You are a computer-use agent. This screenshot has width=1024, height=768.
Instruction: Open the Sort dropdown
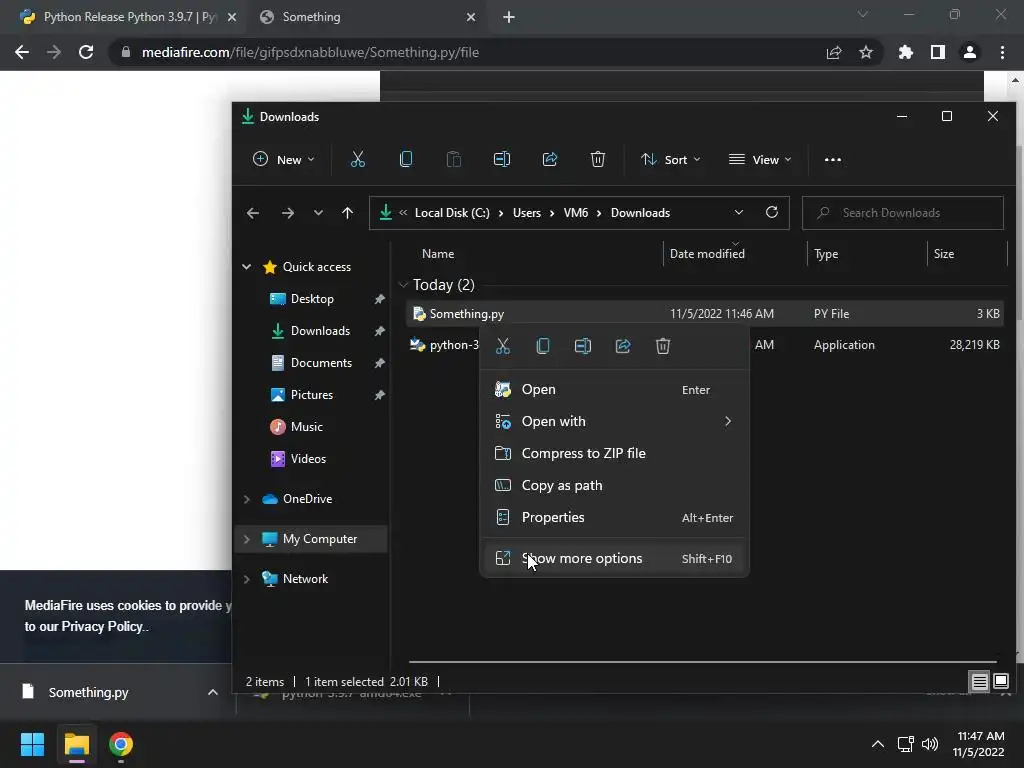click(x=671, y=159)
